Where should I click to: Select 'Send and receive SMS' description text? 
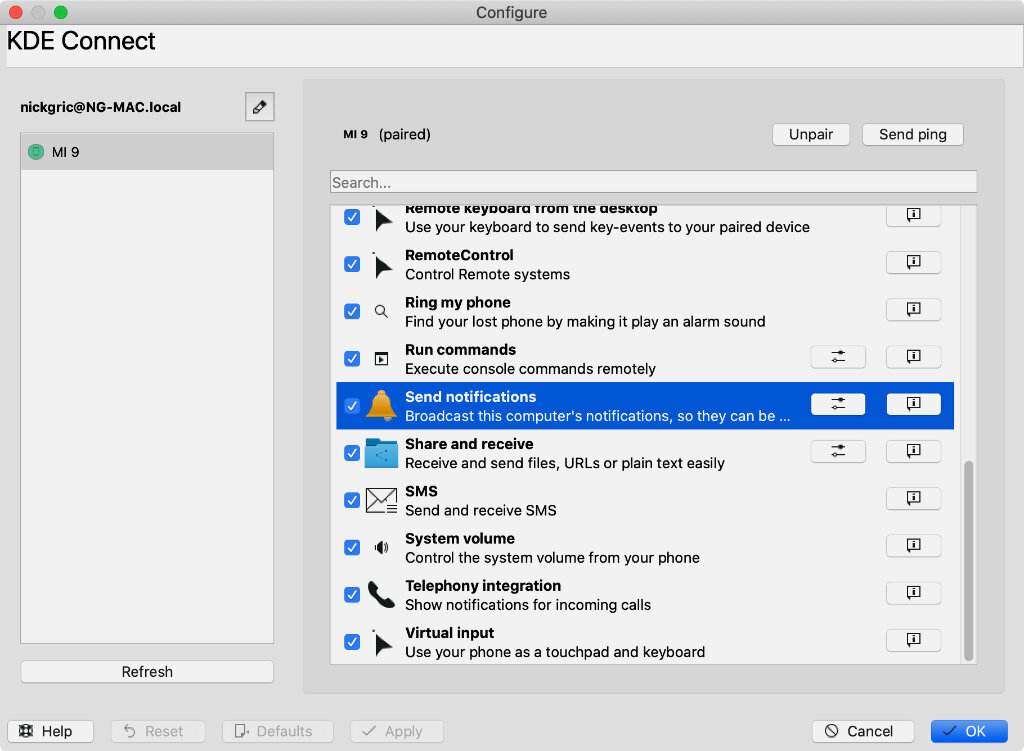(x=481, y=510)
